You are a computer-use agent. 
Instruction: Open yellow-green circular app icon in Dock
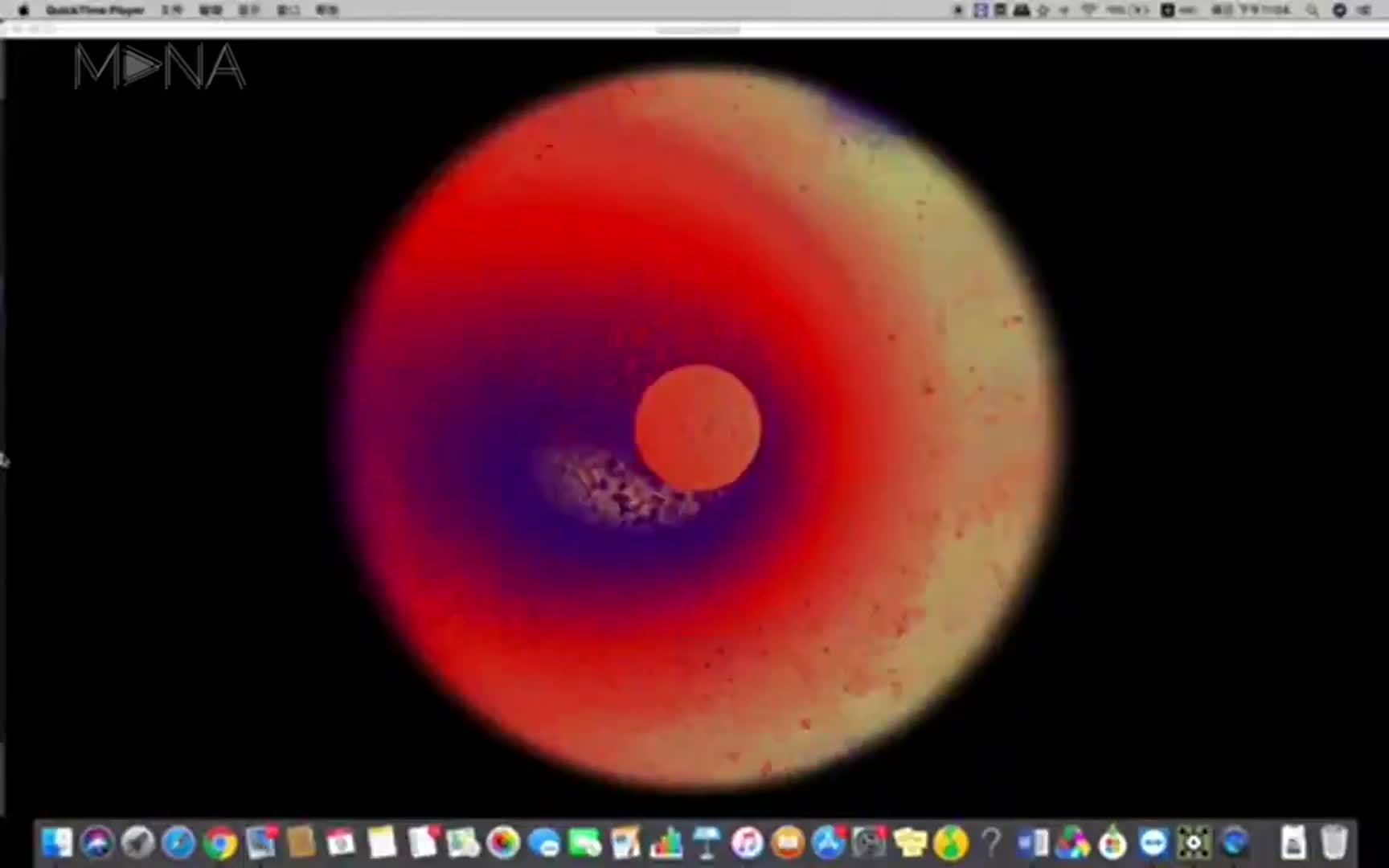951,842
